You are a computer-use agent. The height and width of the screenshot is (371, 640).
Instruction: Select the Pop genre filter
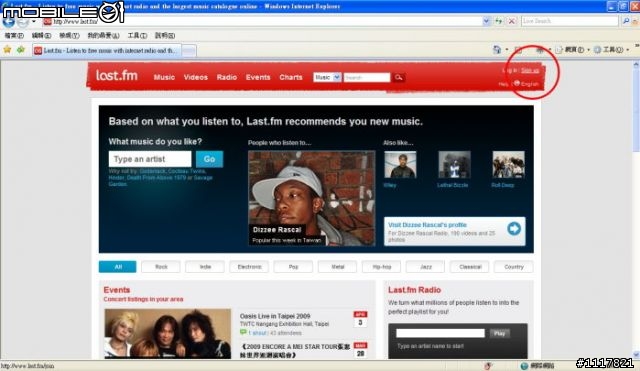[x=293, y=267]
